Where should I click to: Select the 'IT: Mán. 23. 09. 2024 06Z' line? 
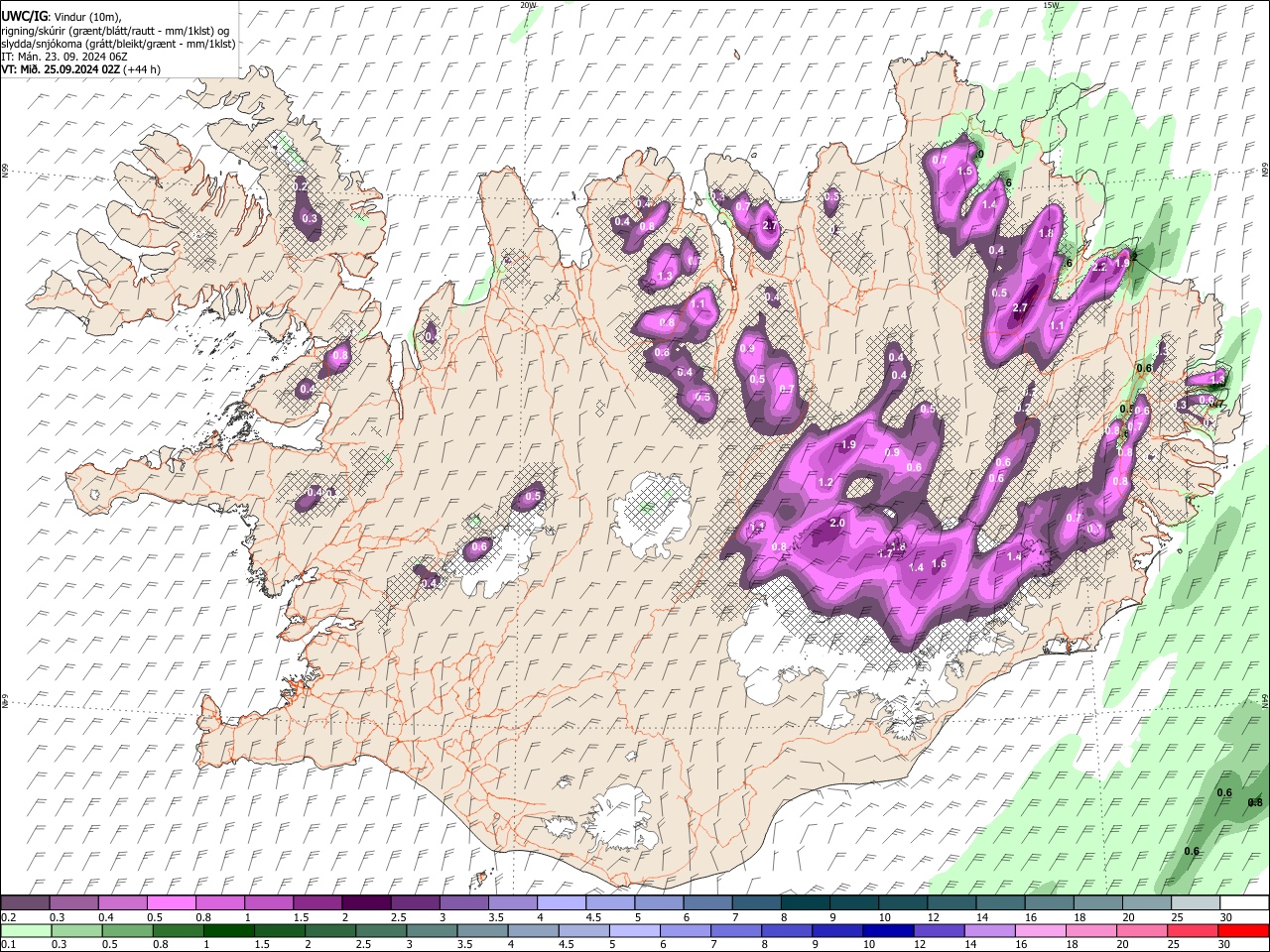click(x=63, y=57)
